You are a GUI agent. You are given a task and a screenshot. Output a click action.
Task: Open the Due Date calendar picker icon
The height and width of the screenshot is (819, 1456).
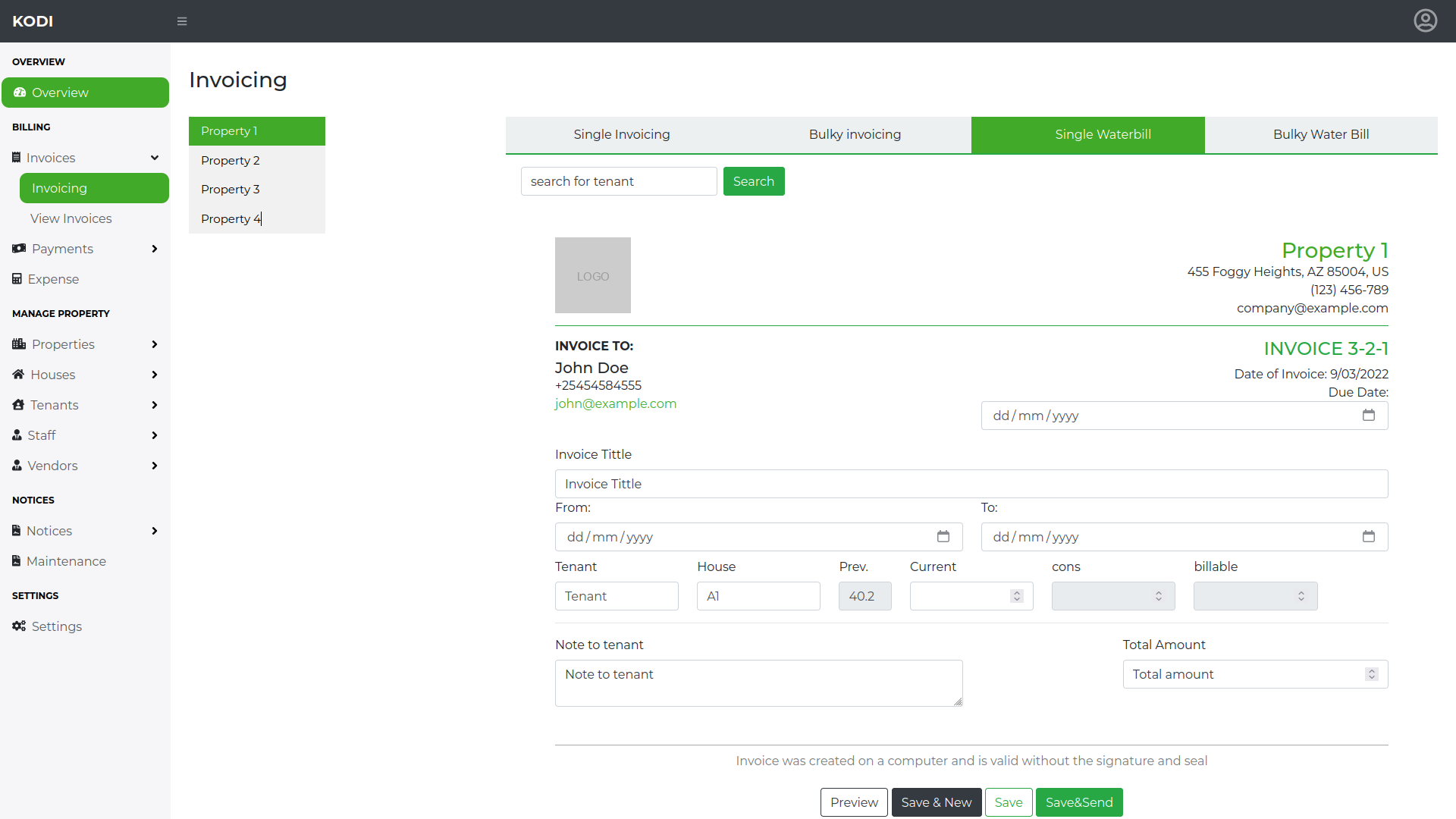click(x=1368, y=415)
